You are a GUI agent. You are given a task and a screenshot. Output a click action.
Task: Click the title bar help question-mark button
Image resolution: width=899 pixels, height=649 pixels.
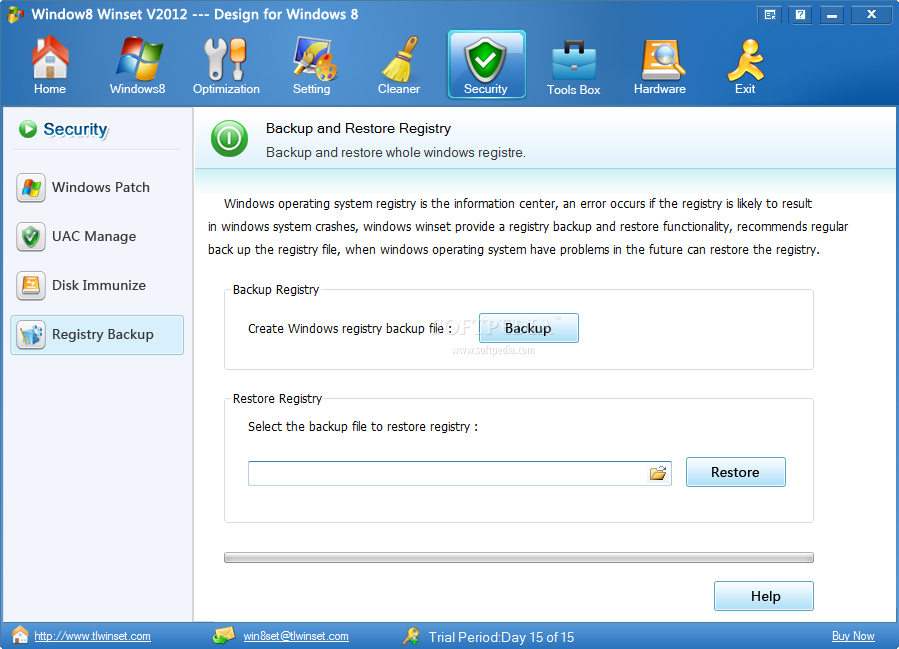pos(800,15)
